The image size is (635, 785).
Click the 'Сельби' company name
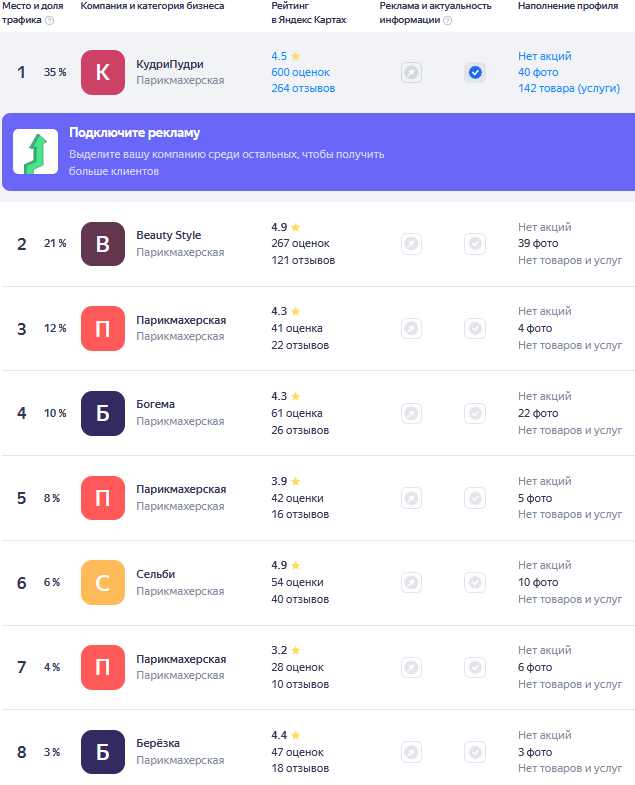point(156,574)
